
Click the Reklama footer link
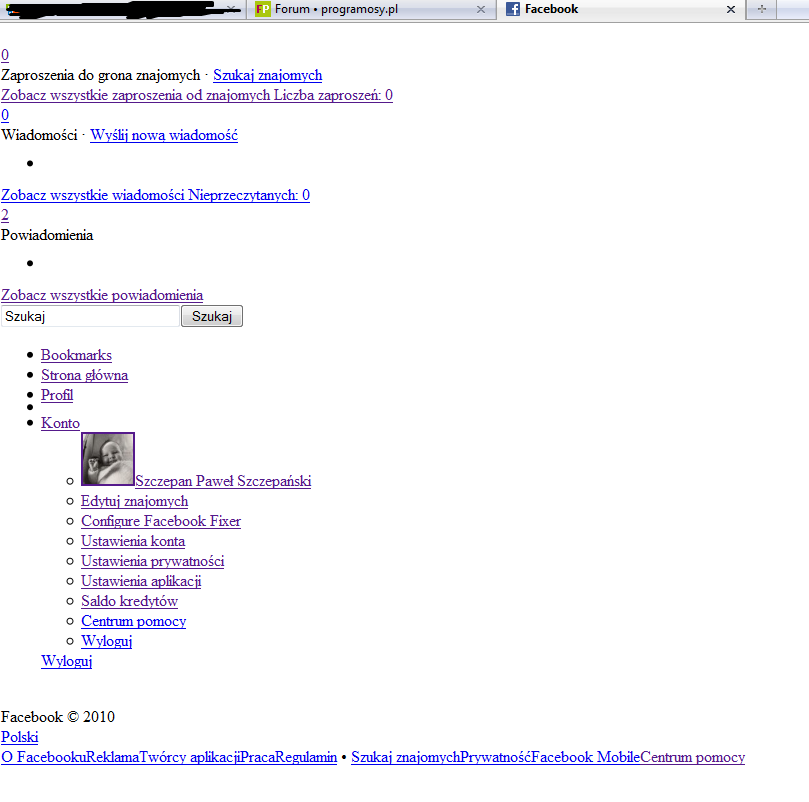pos(112,757)
